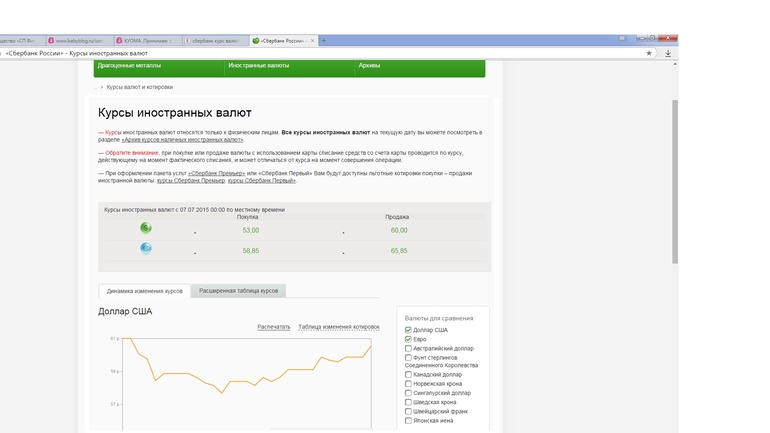Screen dimensions: 770x433
Task: Tick the Японская иена checkbox
Action: (408, 420)
